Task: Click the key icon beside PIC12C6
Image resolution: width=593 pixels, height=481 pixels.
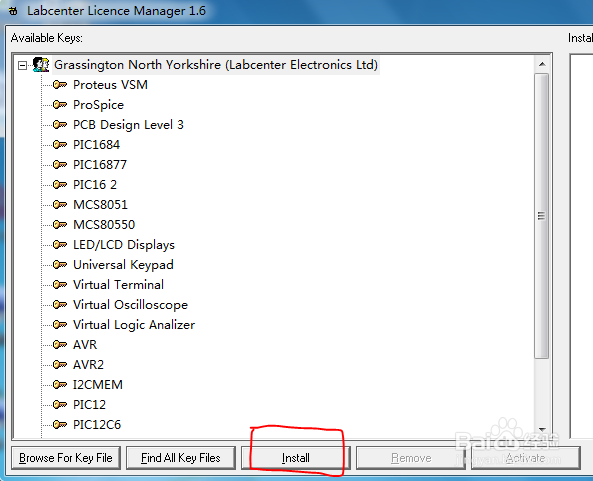Action: click(x=60, y=425)
